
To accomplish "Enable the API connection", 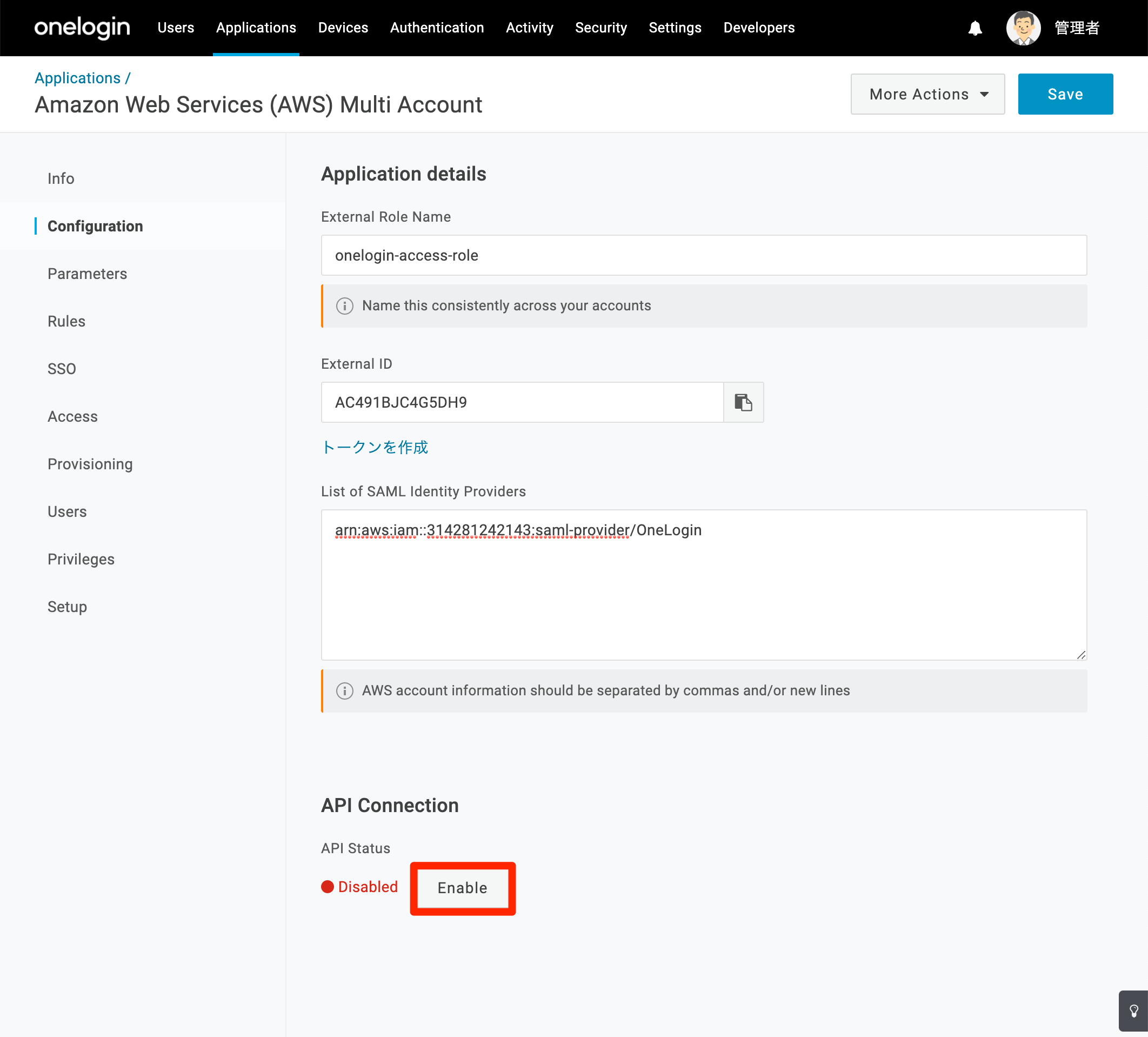I will click(463, 888).
